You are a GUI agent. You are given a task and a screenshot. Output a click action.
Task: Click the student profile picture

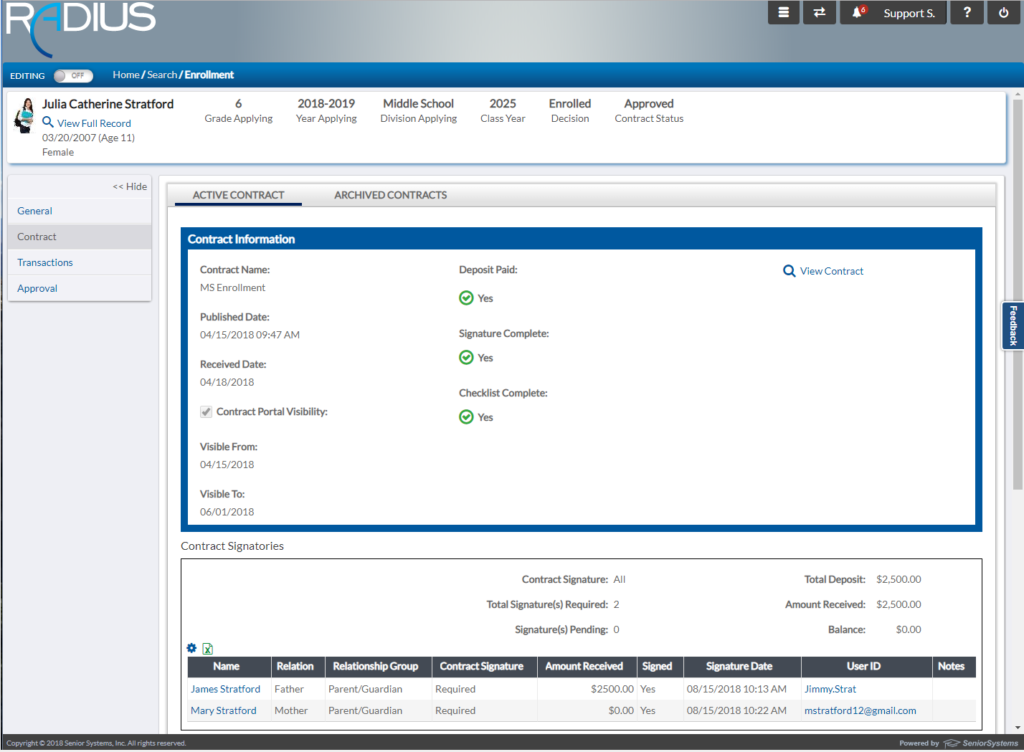click(x=25, y=116)
